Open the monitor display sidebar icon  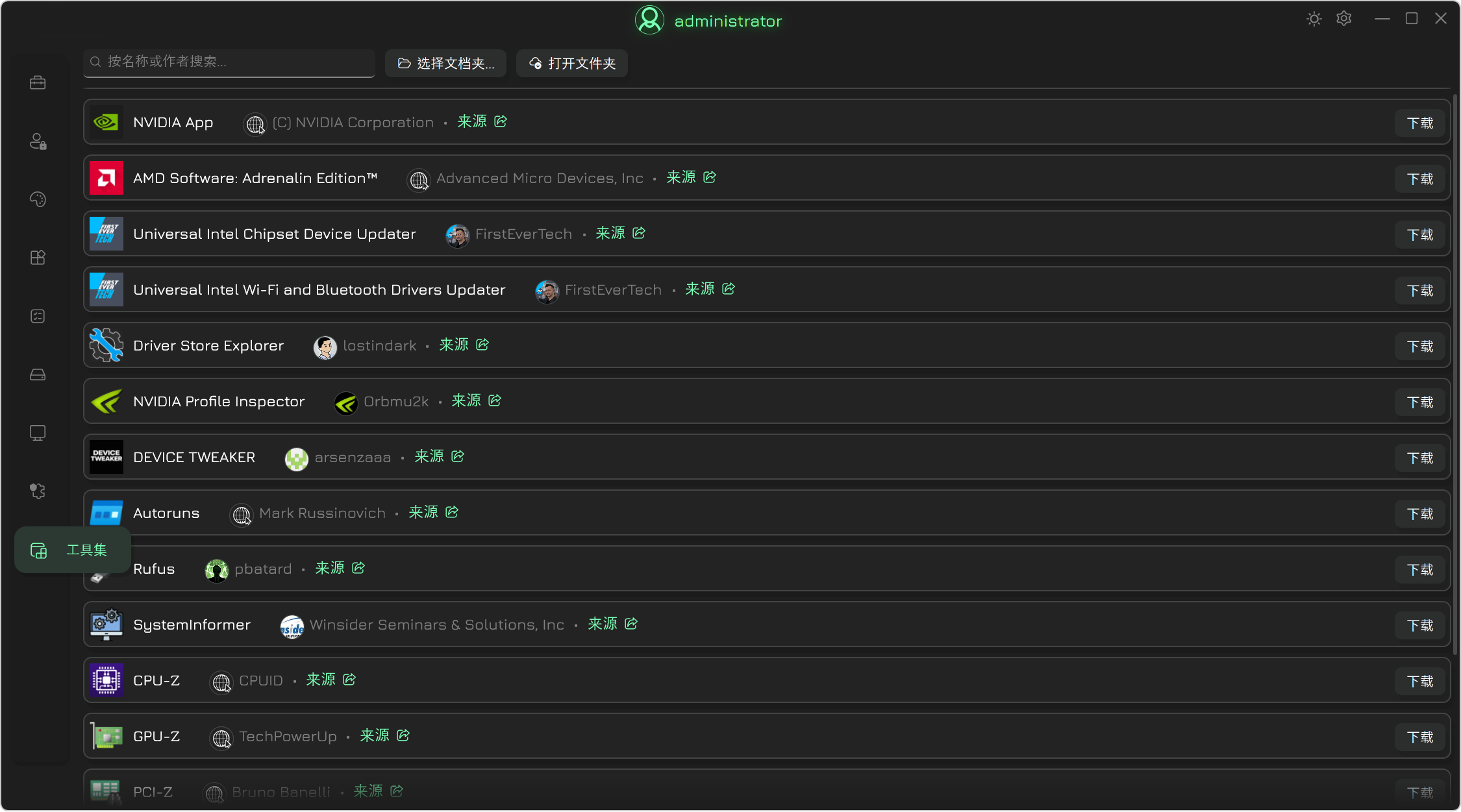(38, 433)
